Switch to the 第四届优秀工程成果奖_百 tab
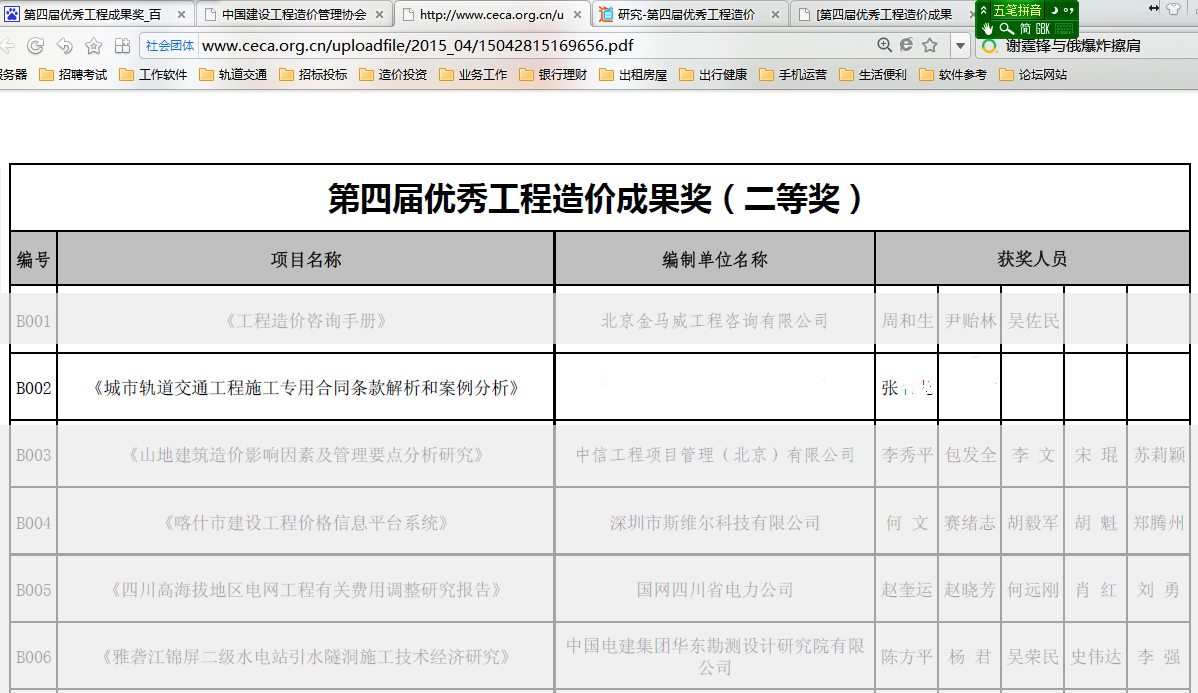 pos(92,14)
